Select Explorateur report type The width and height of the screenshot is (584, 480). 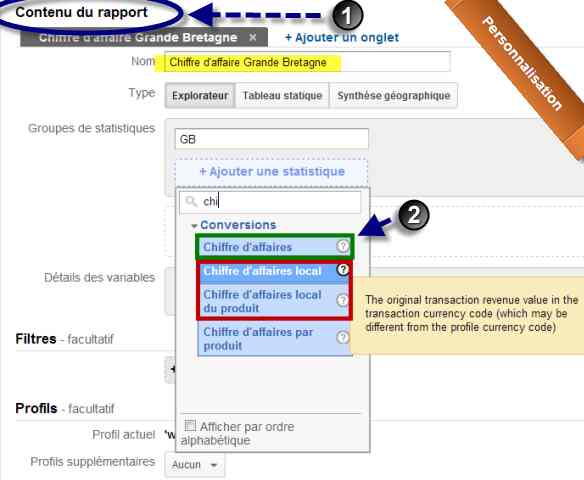coord(200,96)
